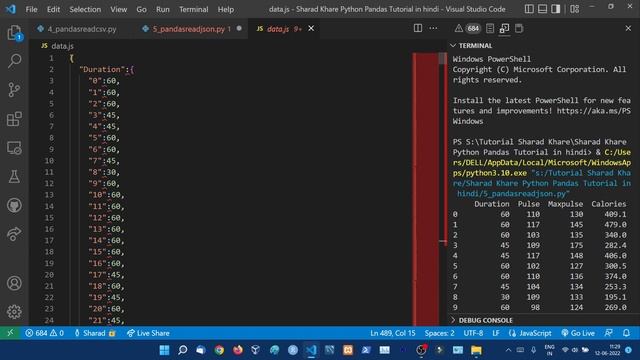Open the Remote Explorer view
The width and height of the screenshot is (640, 360).
click(14, 148)
